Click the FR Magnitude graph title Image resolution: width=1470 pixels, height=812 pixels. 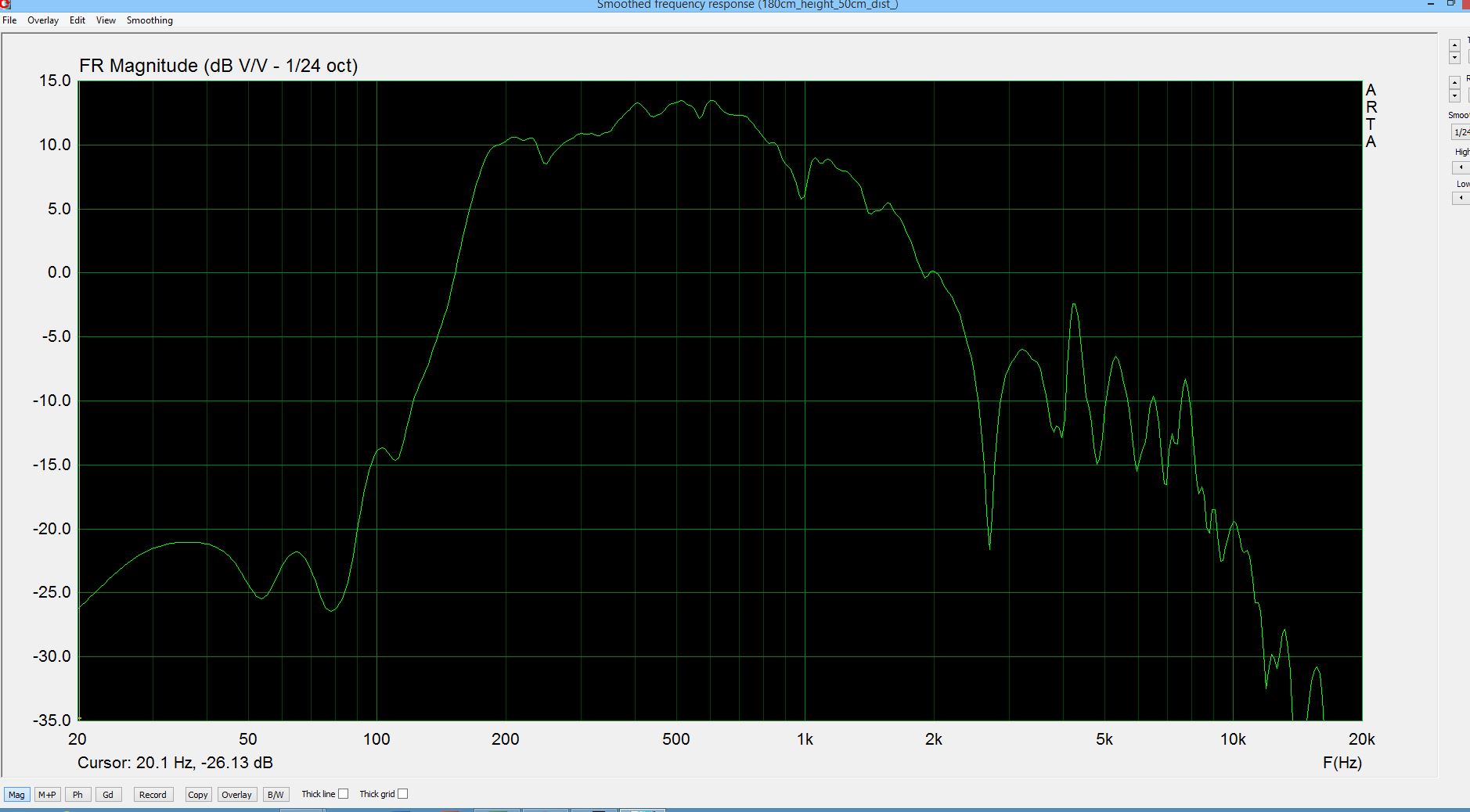pyautogui.click(x=218, y=66)
